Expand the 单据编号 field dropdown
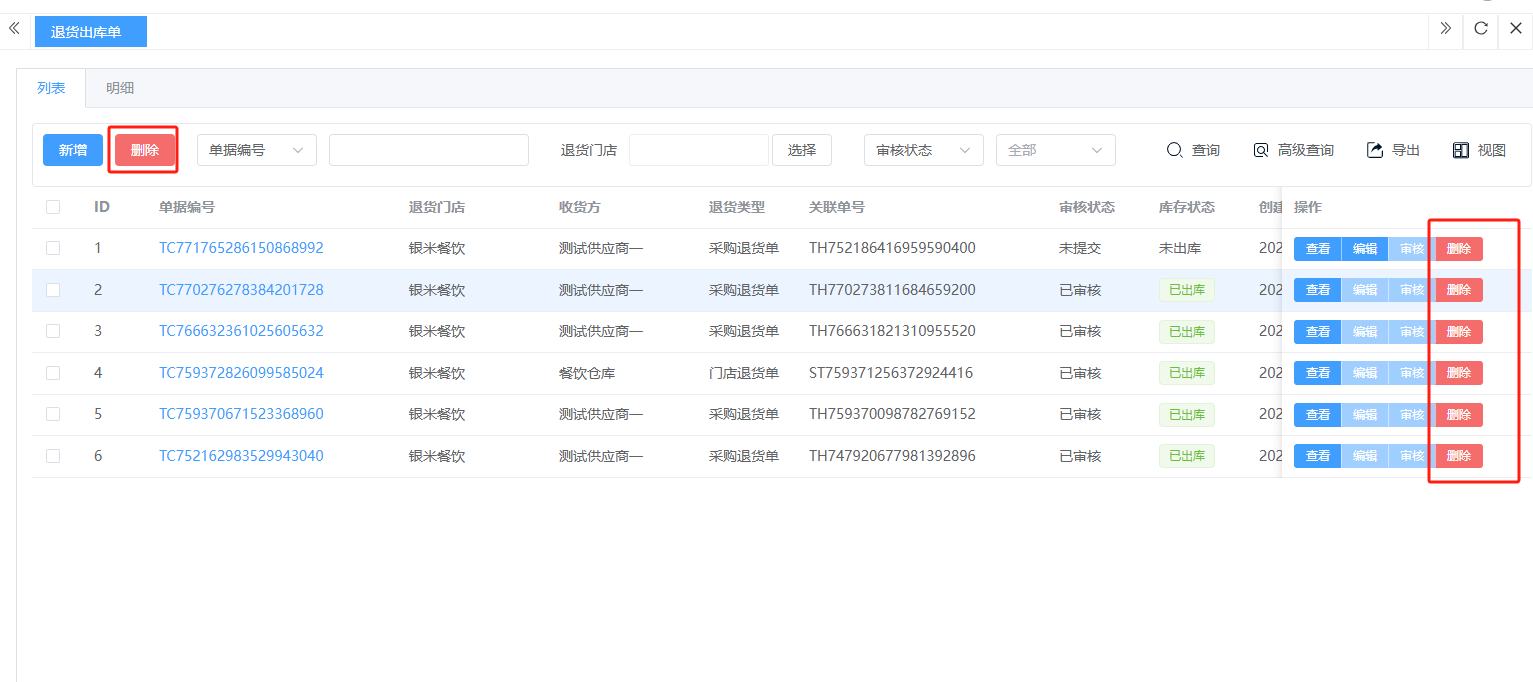Image resolution: width=1533 pixels, height=682 pixels. point(256,150)
